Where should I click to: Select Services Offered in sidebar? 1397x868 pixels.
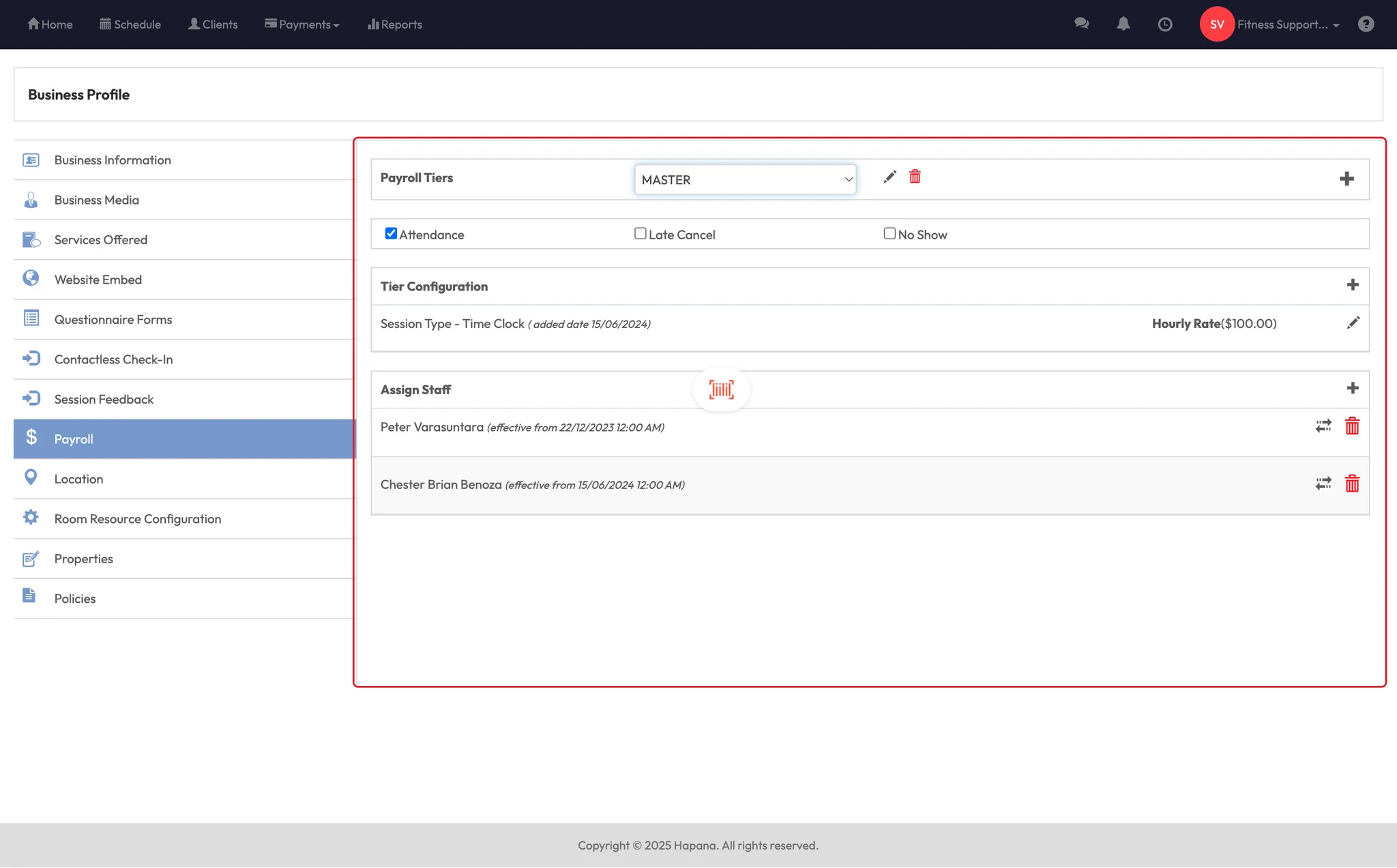click(101, 240)
